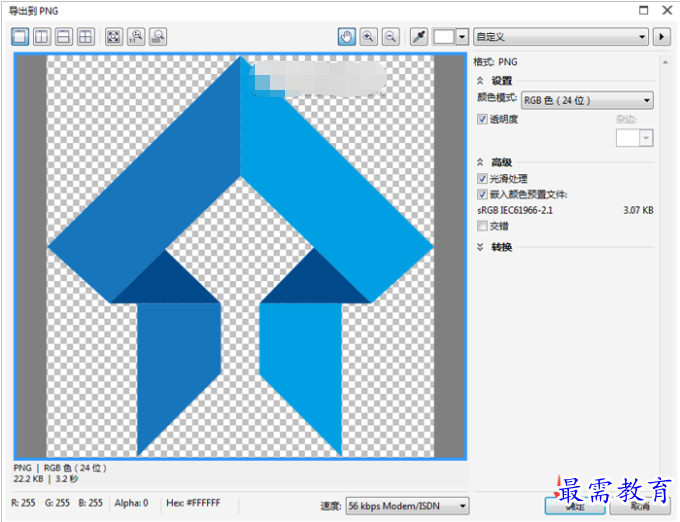The image size is (680, 522).
Task: Click the 格式: PNG label
Action: 495,62
